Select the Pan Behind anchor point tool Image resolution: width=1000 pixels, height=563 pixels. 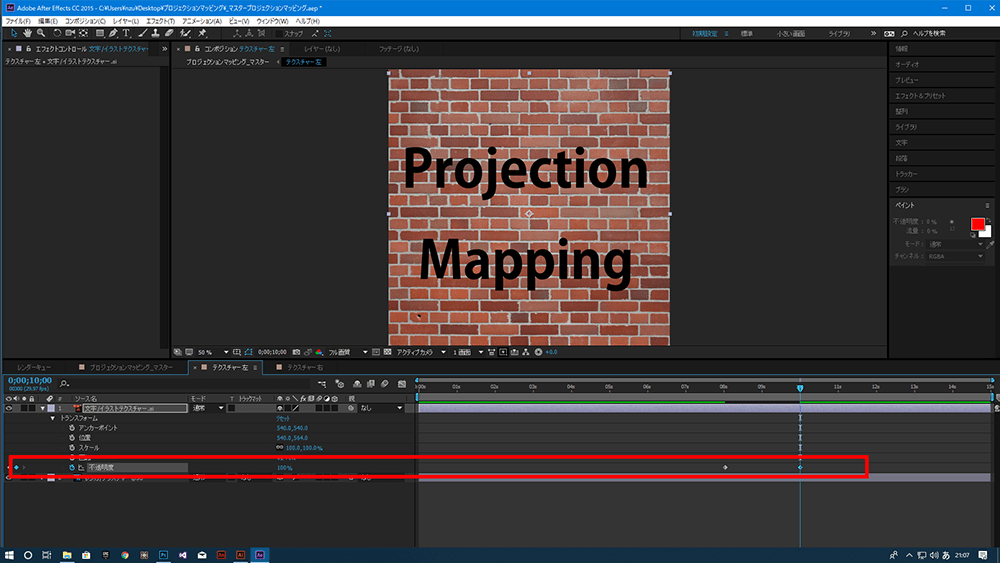(x=84, y=33)
